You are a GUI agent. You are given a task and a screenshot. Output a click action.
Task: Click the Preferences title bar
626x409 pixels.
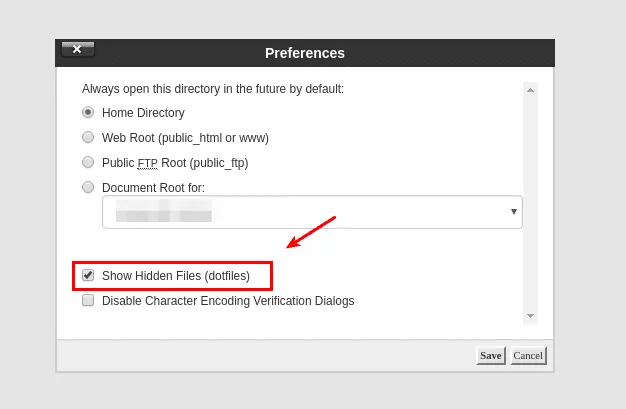[x=305, y=53]
